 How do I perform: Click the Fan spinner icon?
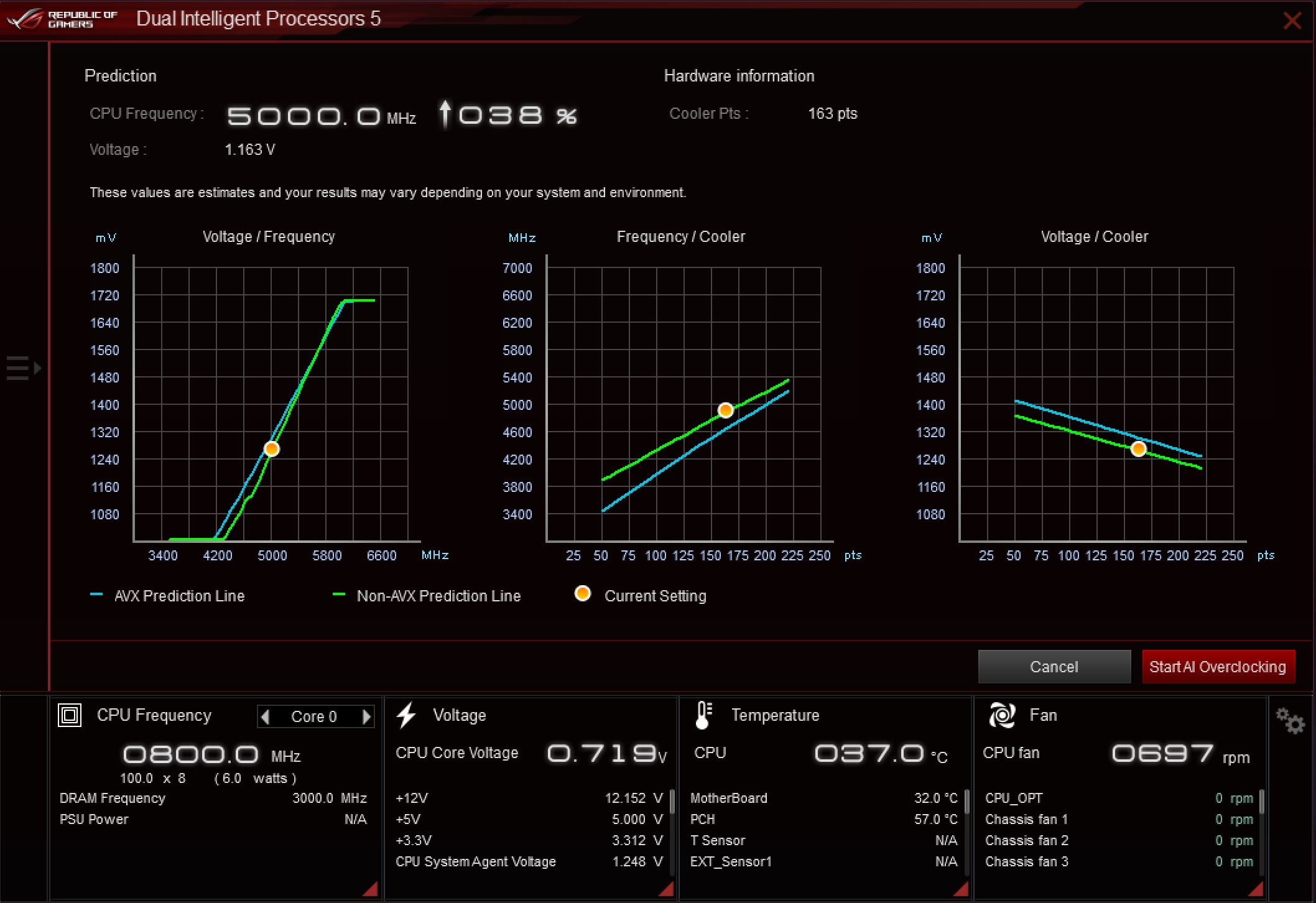pos(1002,715)
